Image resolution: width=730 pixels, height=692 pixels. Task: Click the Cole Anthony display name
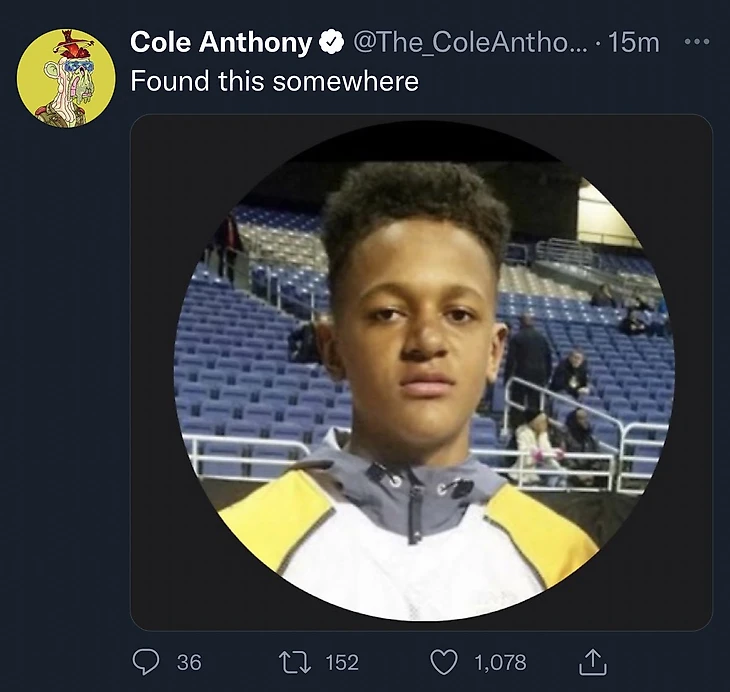point(221,43)
